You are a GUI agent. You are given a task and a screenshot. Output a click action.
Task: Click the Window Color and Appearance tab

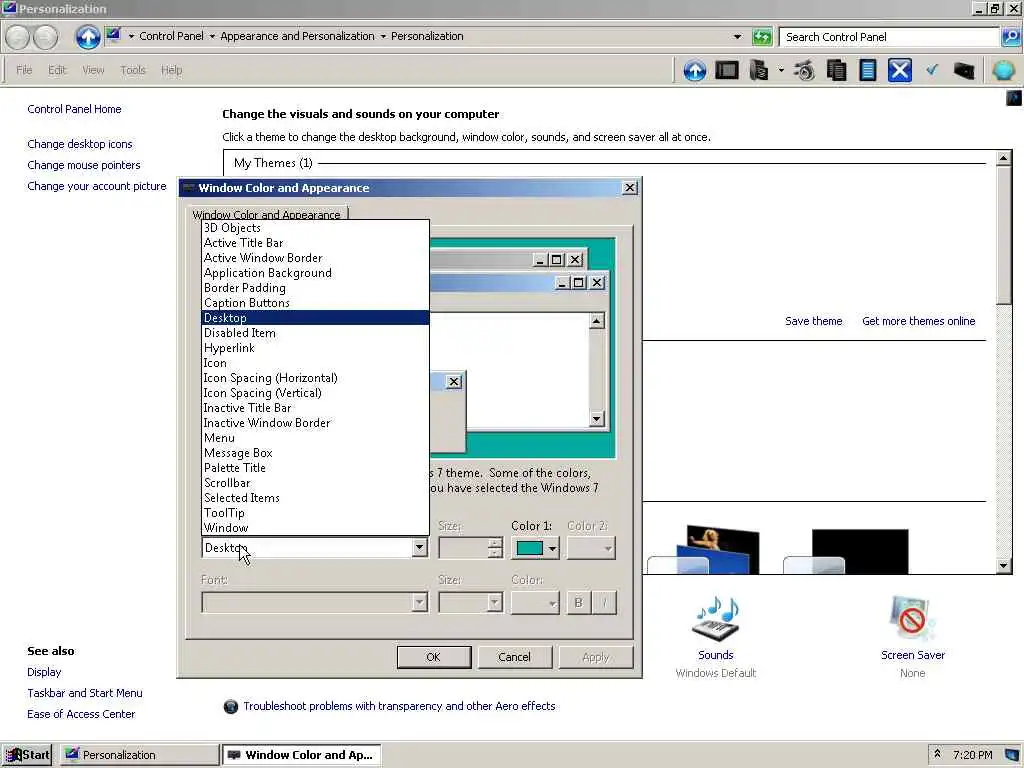click(266, 214)
